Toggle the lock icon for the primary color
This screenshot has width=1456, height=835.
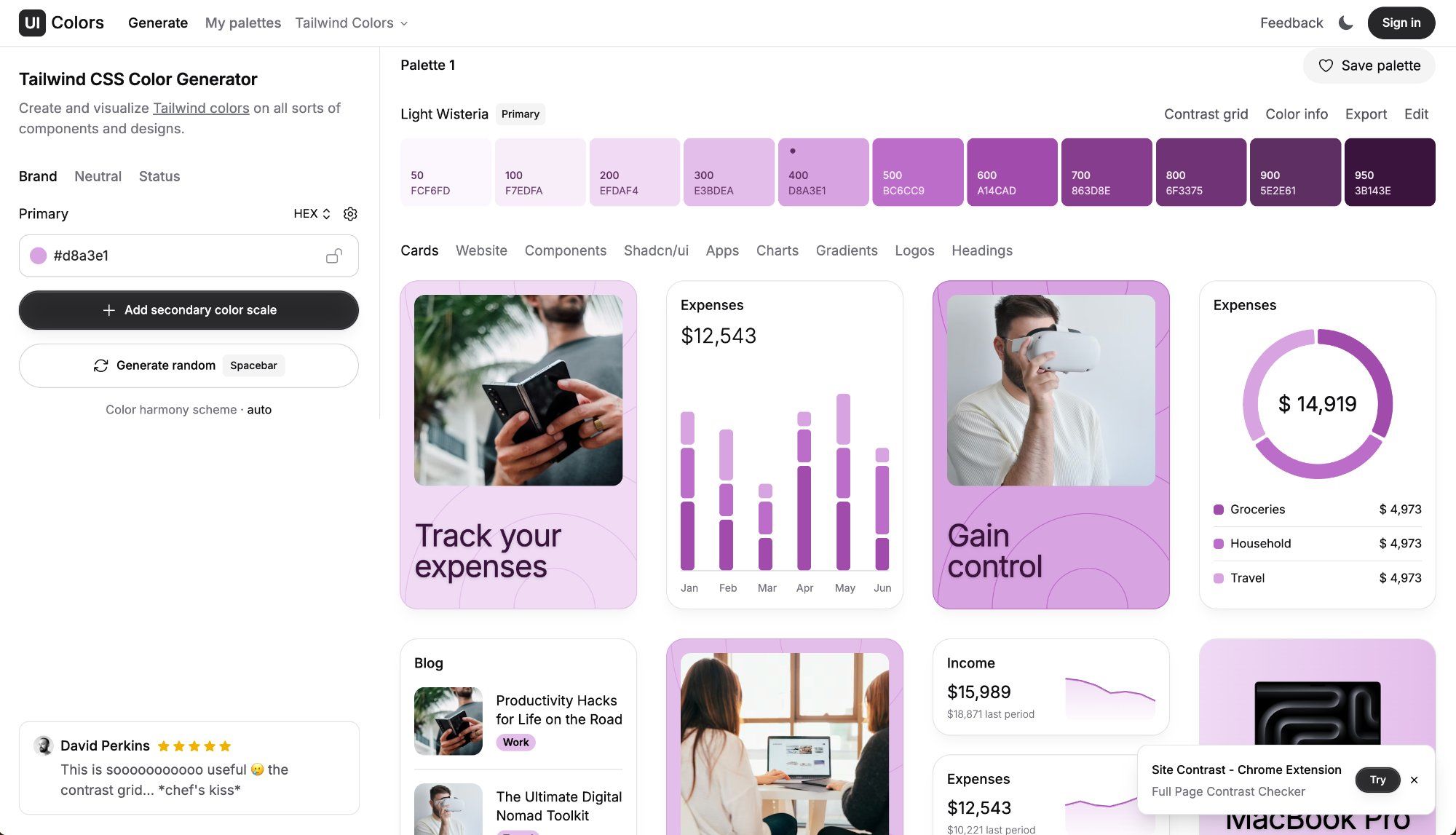334,256
